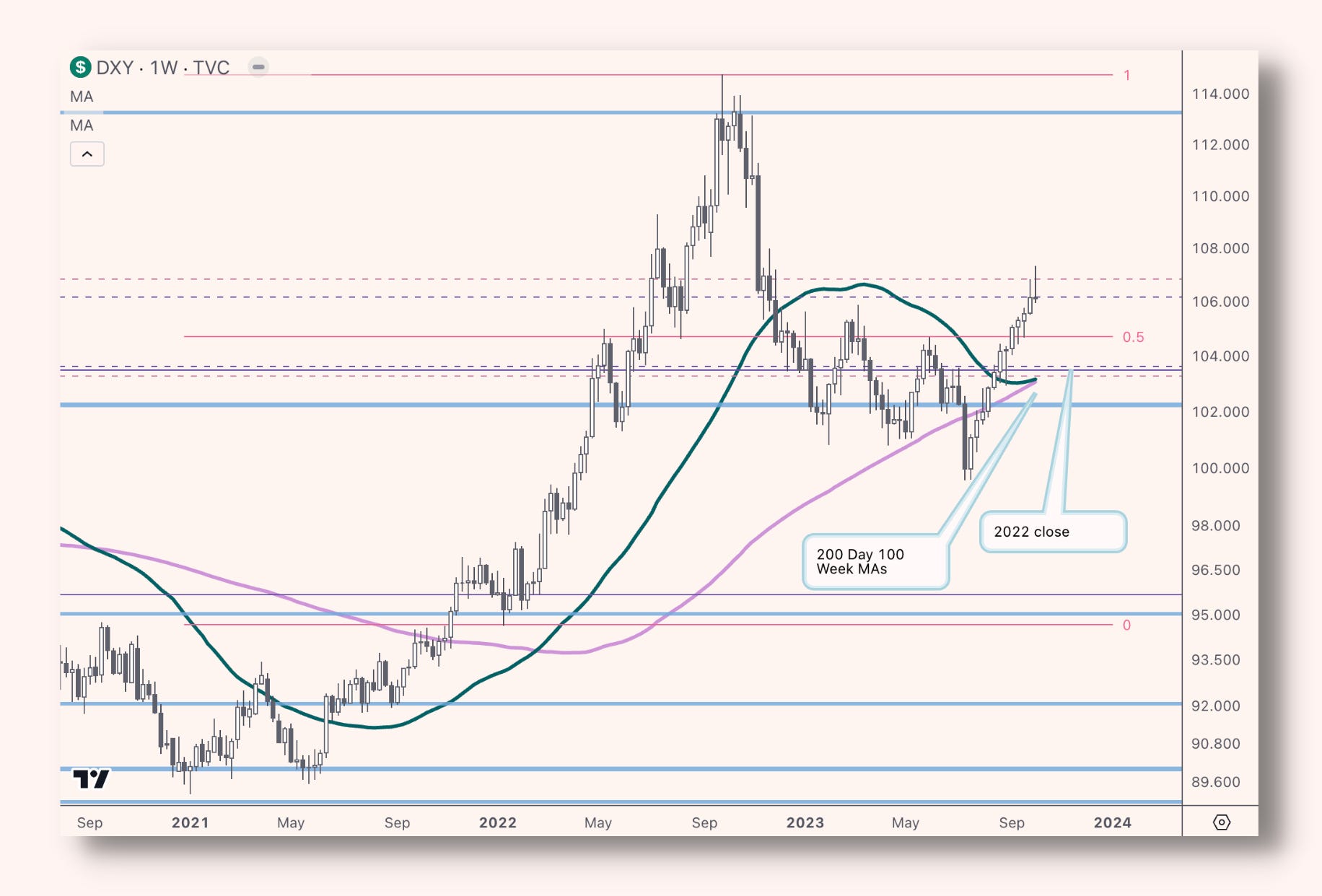Collapse the indicator legend with the chevron
This screenshot has height=896, width=1322.
[x=87, y=154]
